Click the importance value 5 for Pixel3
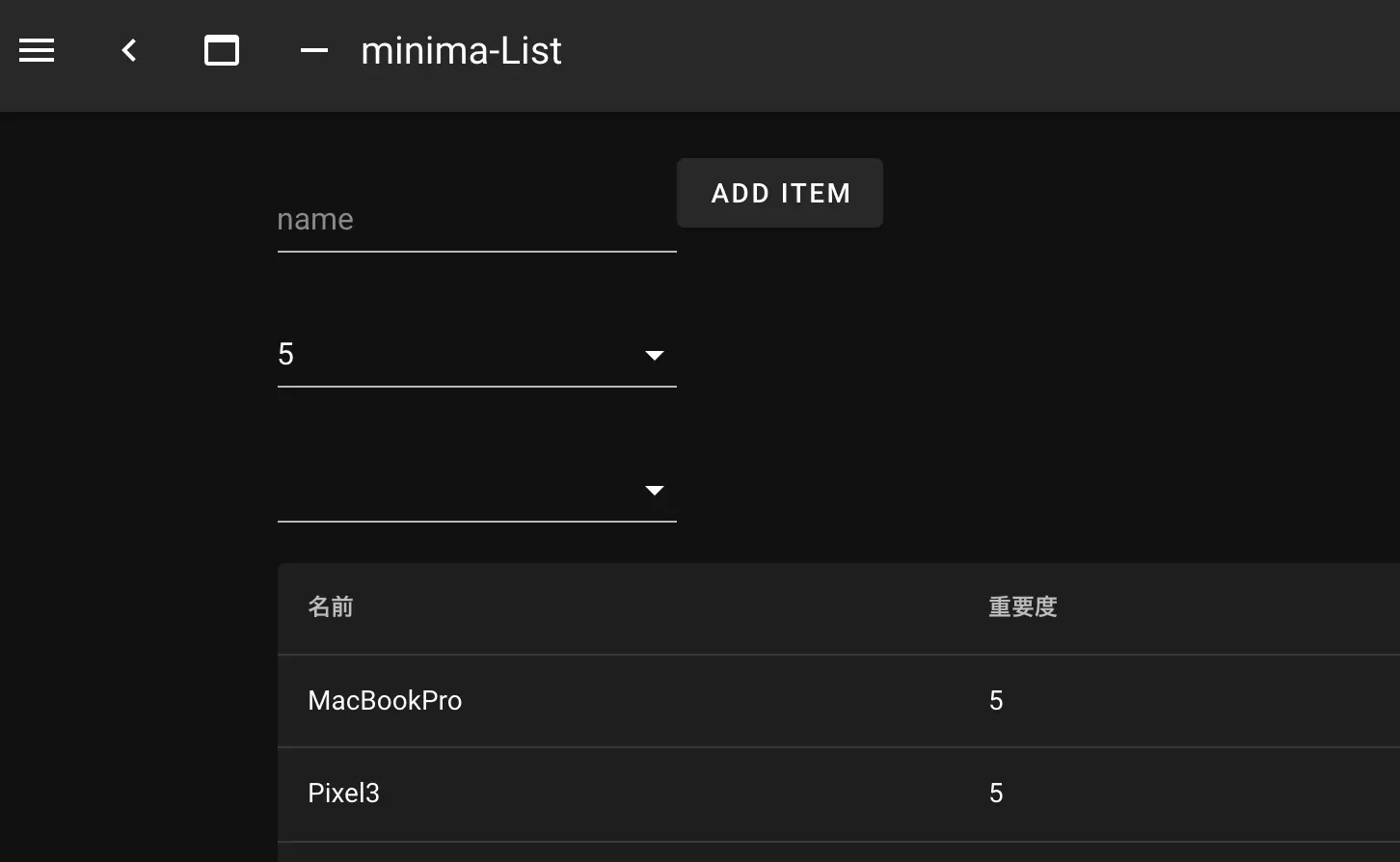Viewport: 1400px width, 862px height. point(997,794)
